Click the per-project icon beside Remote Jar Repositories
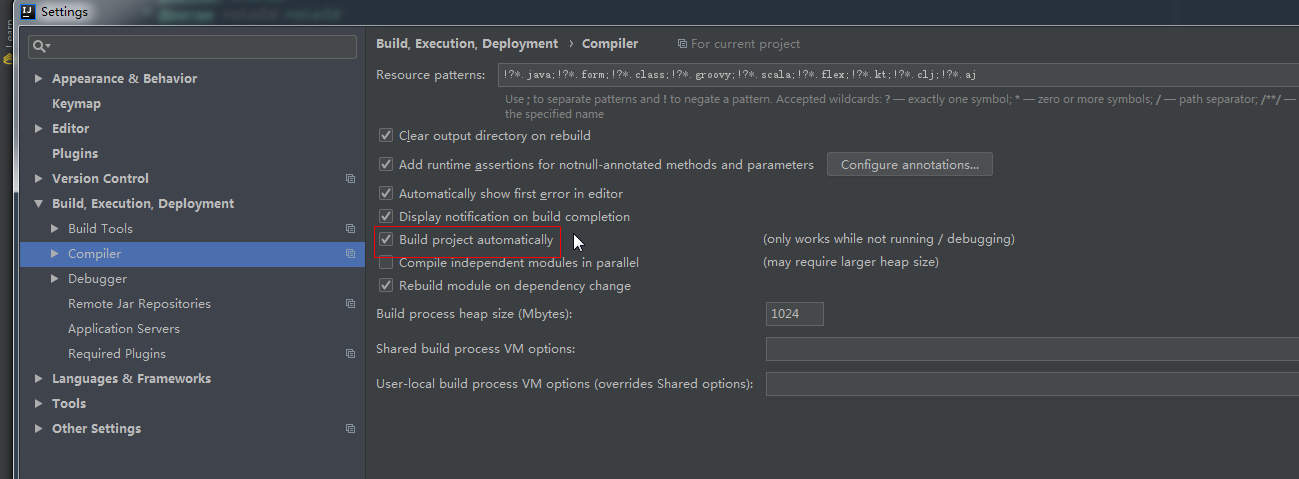Image resolution: width=1299 pixels, height=479 pixels. (x=350, y=304)
